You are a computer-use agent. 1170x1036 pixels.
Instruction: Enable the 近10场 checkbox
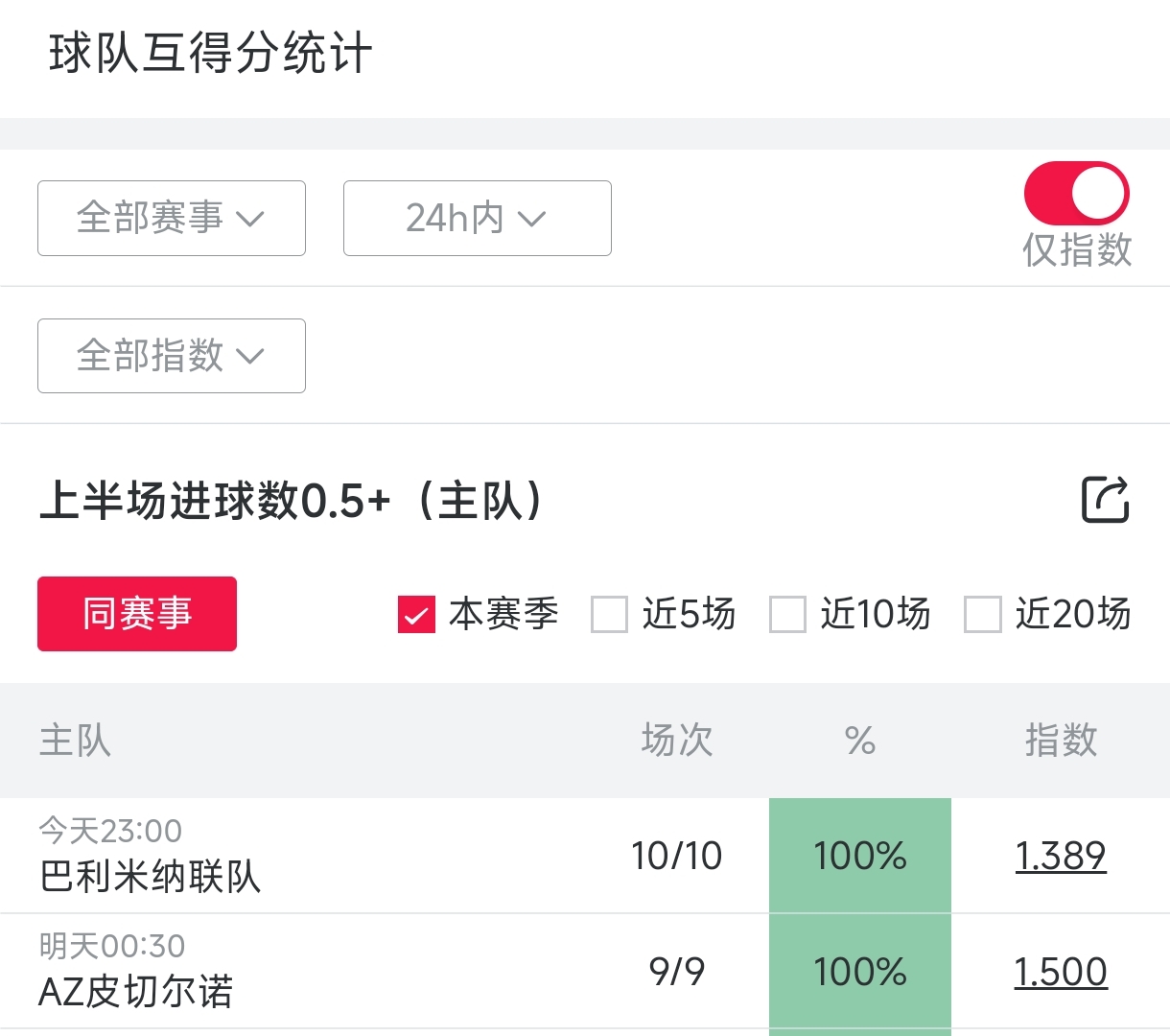coord(787,615)
